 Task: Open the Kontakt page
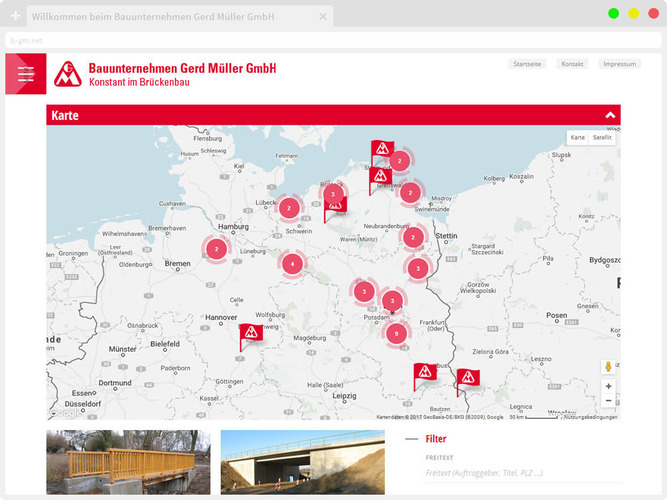pos(572,64)
